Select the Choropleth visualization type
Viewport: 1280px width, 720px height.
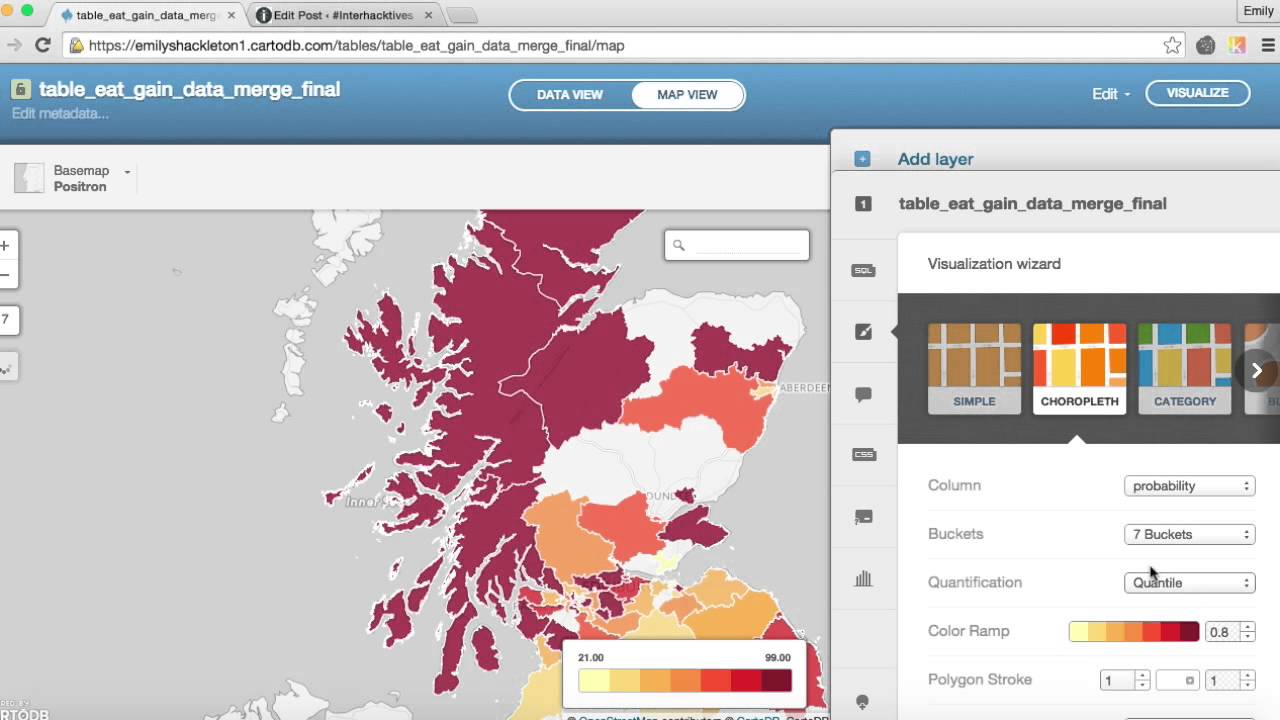tap(1079, 368)
